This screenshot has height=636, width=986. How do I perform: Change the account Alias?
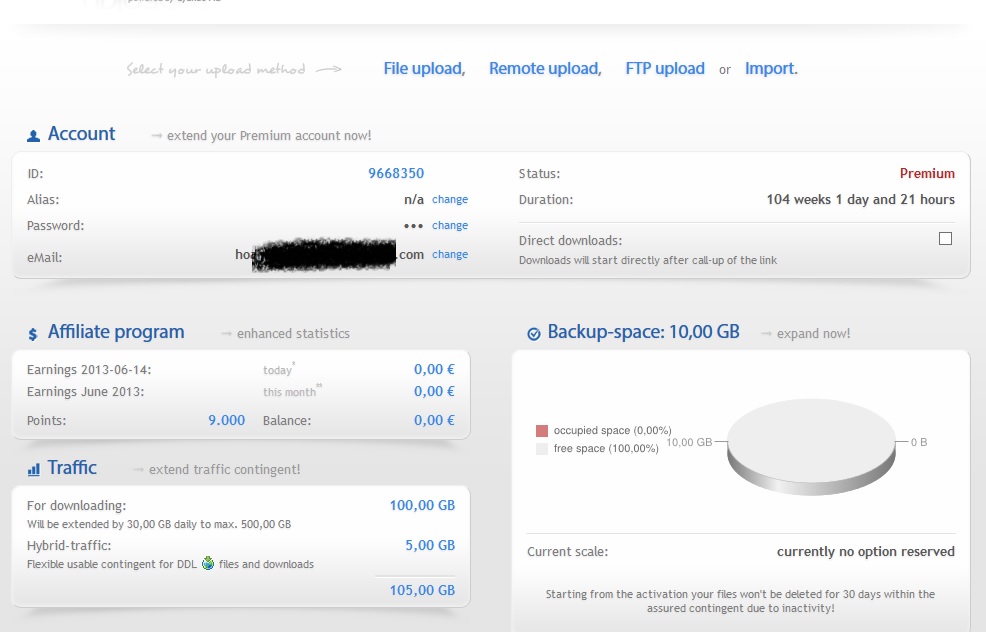[450, 200]
